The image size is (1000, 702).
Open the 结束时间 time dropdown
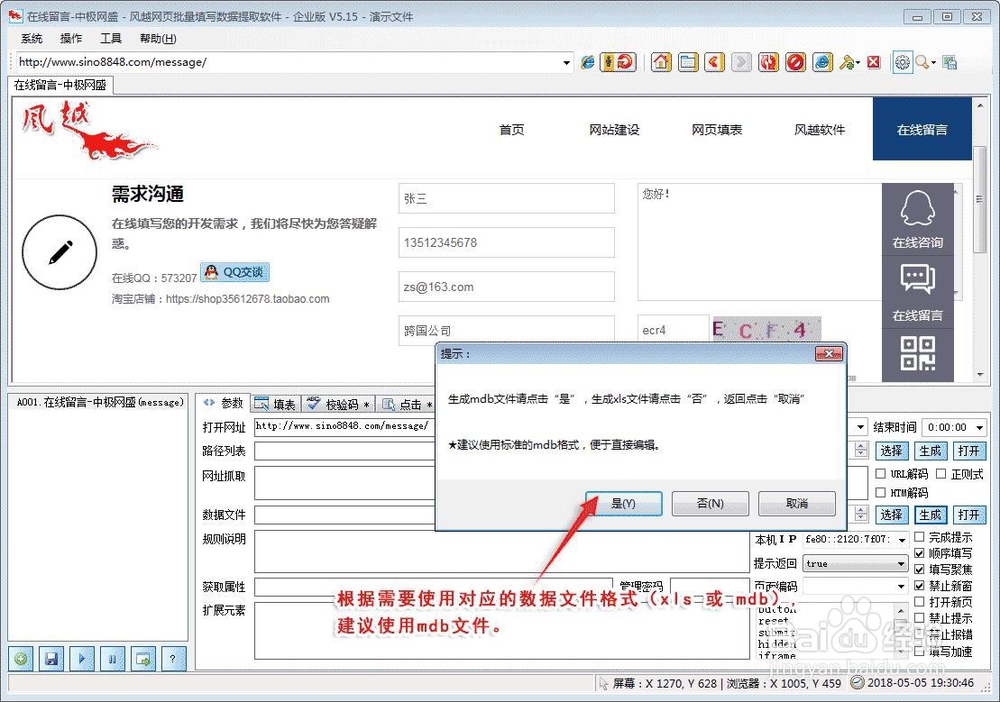980,427
